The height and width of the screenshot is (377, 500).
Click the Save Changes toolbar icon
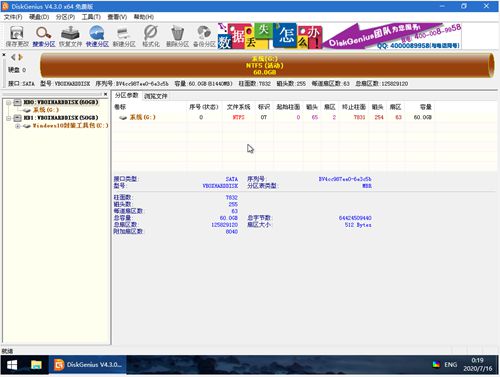click(x=17, y=36)
